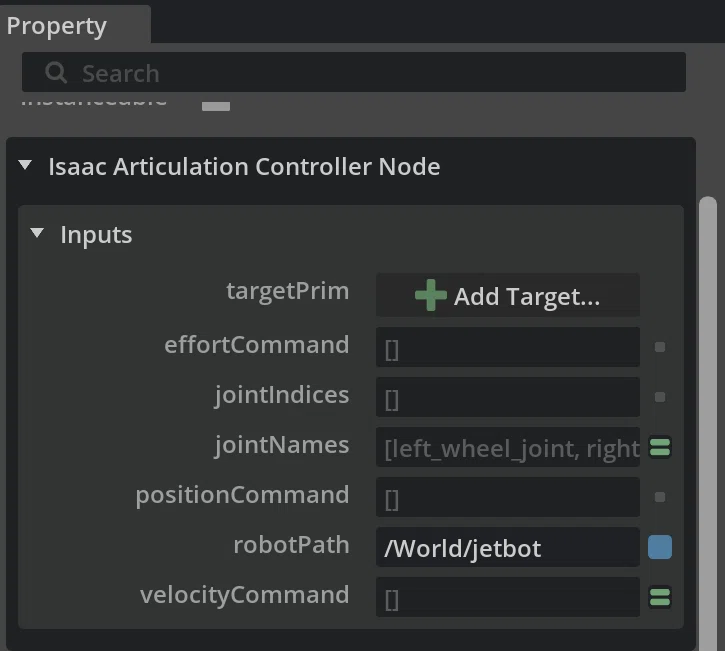725x651 pixels.
Task: Click the gray indicator beside positionCommand
Action: 660,497
